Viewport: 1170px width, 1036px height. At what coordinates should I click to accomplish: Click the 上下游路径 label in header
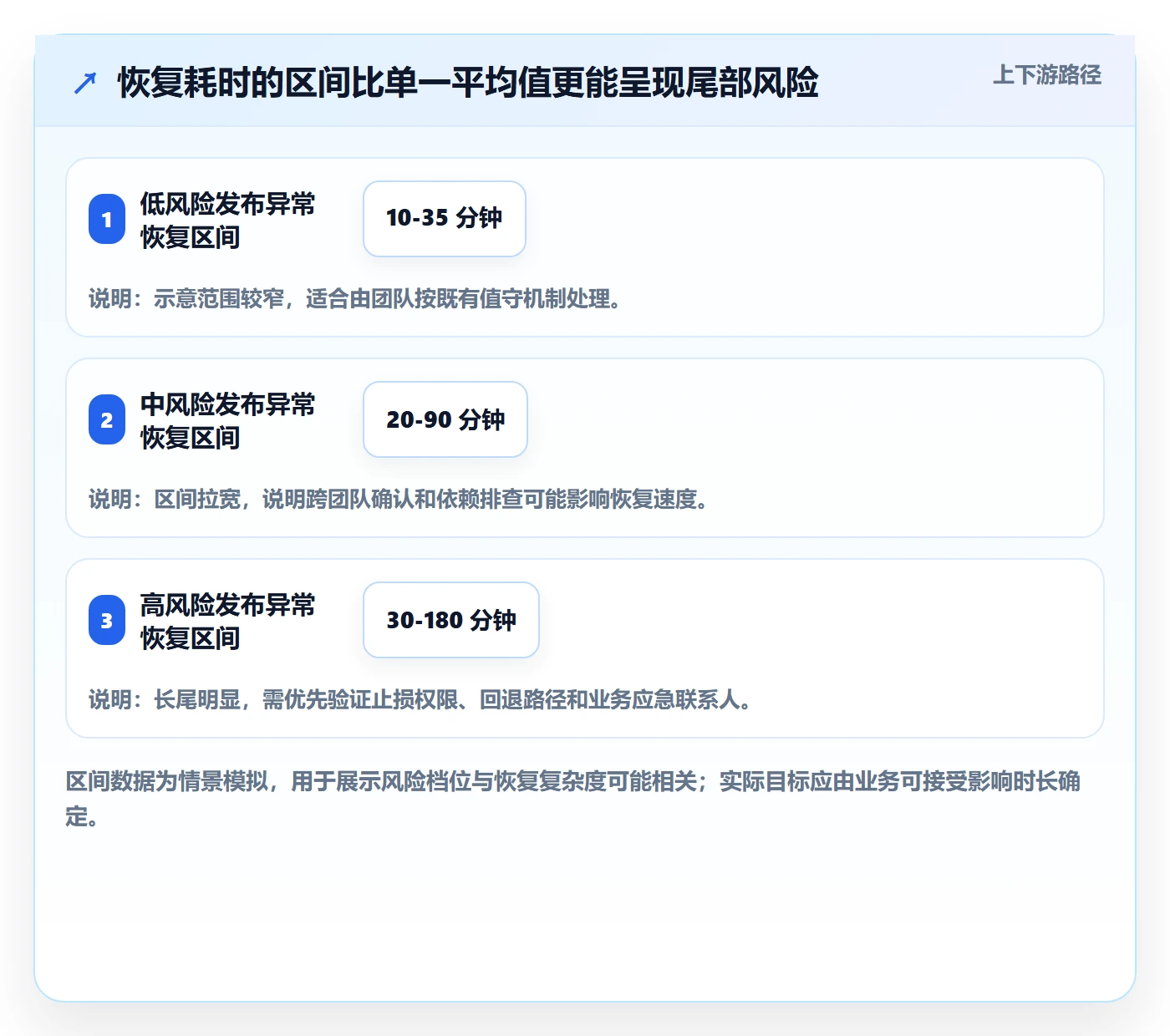pos(1046,75)
